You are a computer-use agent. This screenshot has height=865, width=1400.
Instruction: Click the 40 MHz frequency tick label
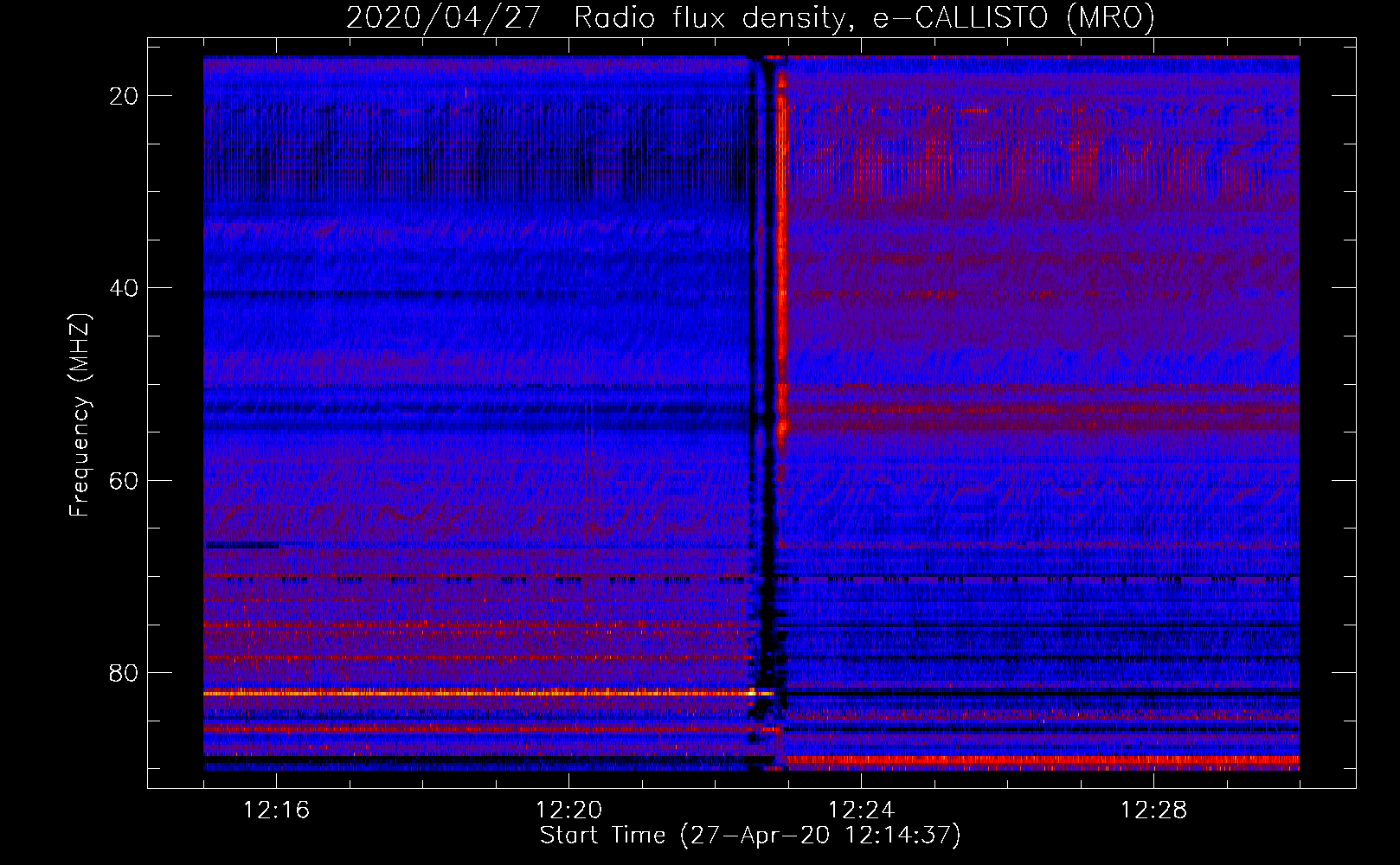[x=124, y=288]
